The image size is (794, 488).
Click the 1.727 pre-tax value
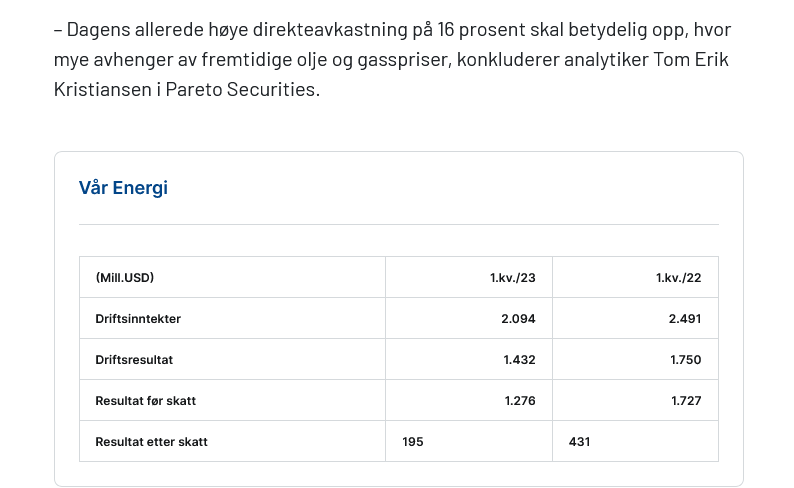pos(685,401)
